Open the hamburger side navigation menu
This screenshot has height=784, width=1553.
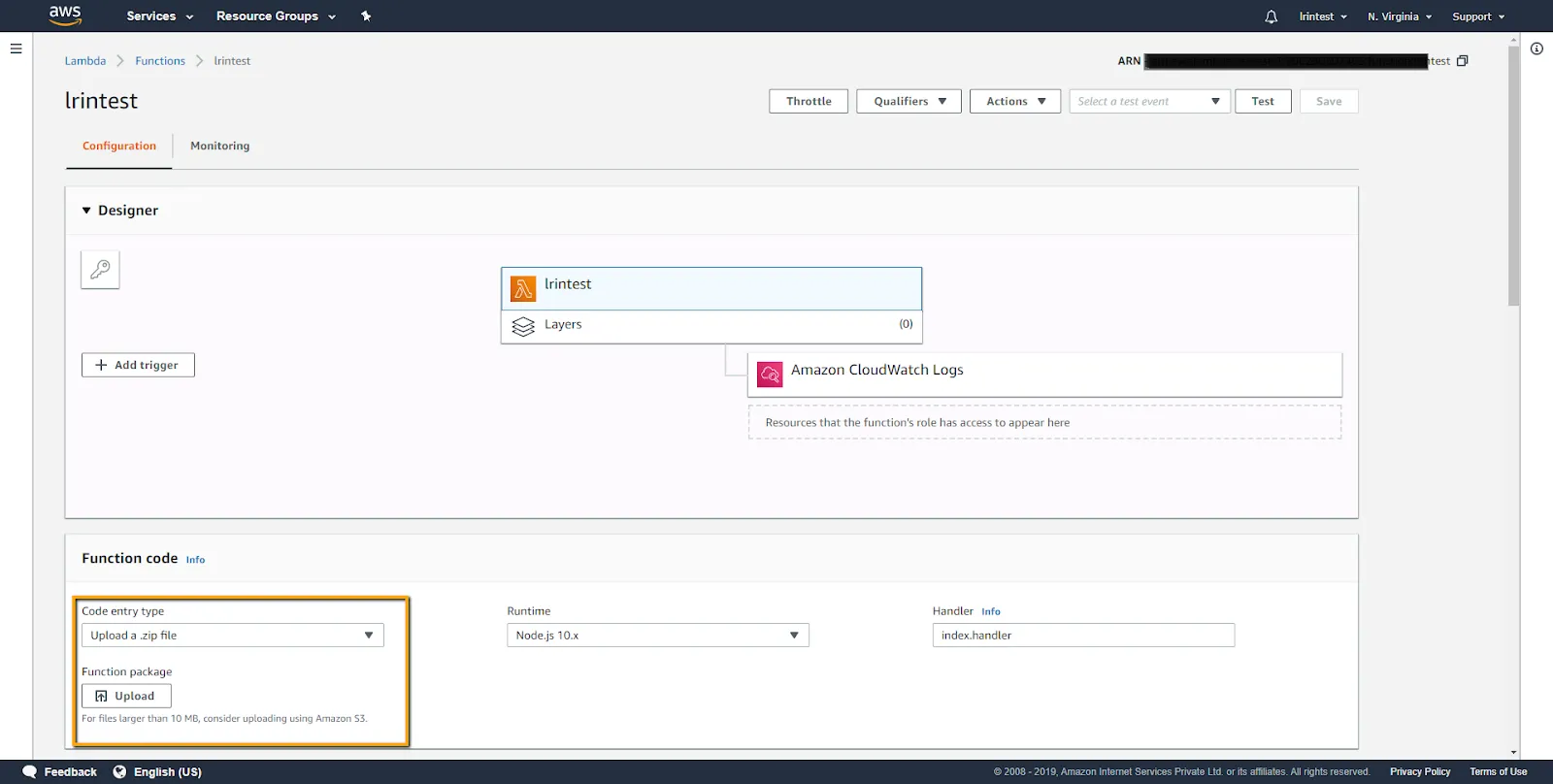16,49
